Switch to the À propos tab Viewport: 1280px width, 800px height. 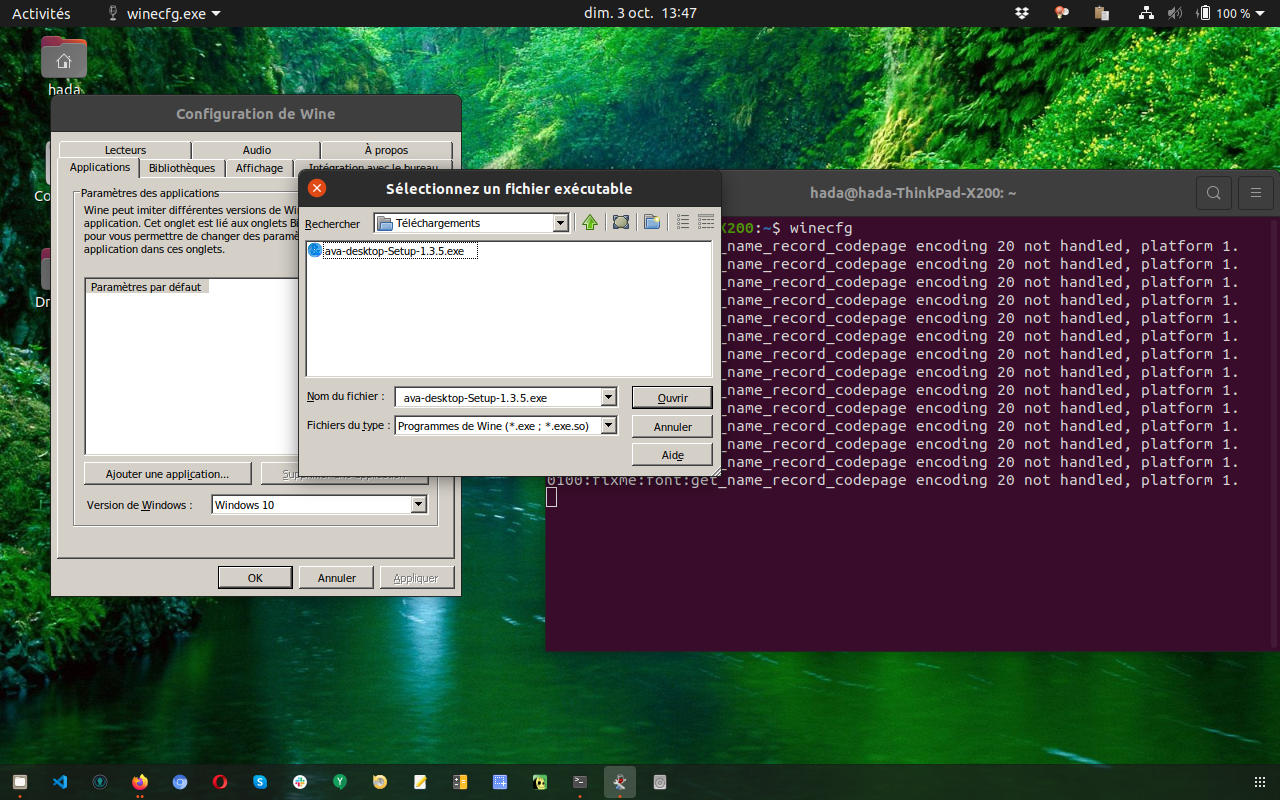(x=386, y=150)
